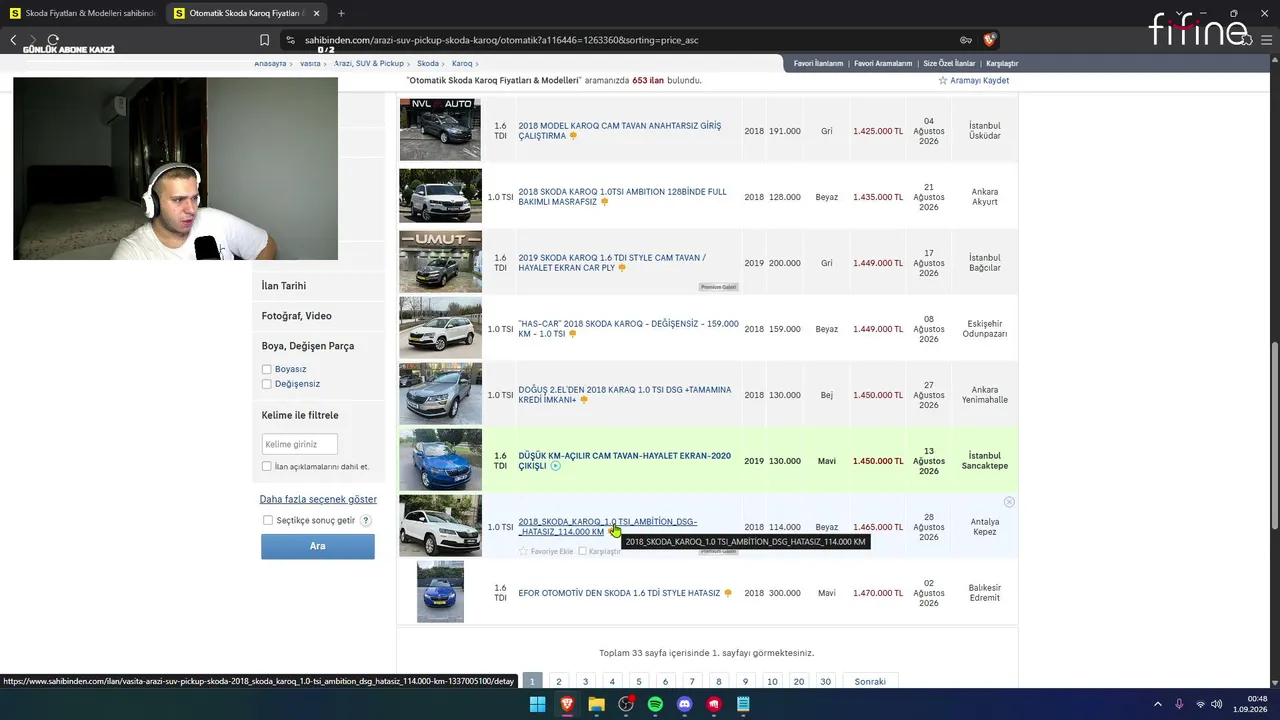Go to results page 5
This screenshot has width=1280, height=720.
(639, 681)
